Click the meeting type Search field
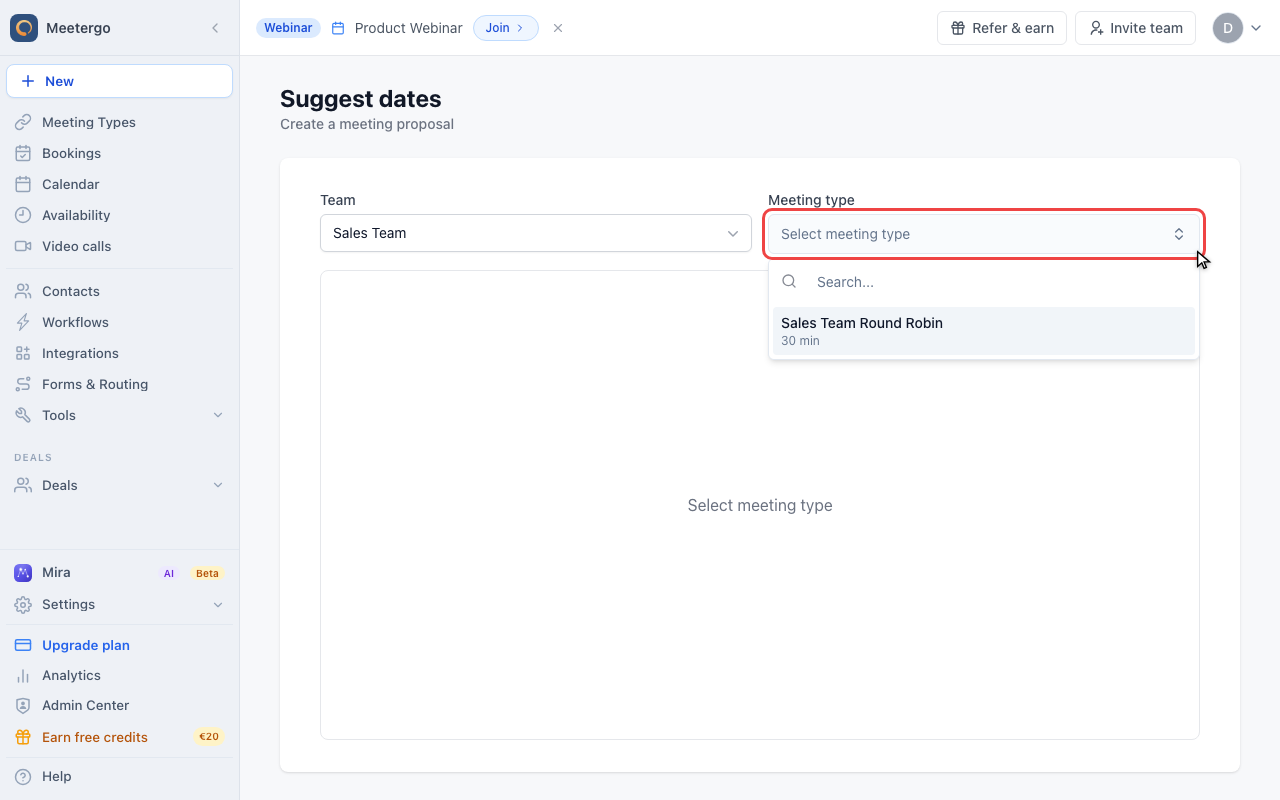This screenshot has width=1280, height=800. coord(984,282)
